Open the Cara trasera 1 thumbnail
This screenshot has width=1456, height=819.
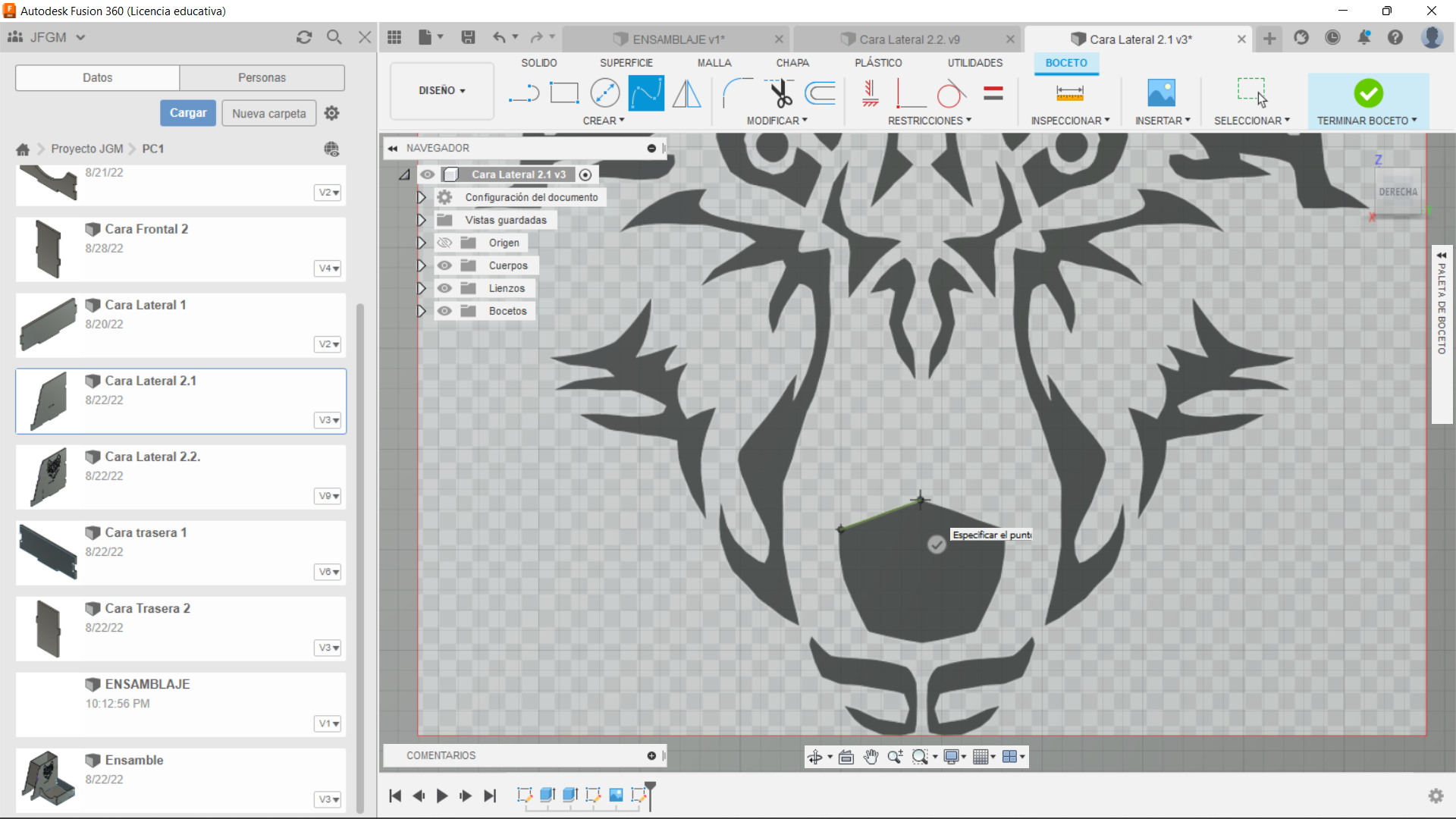[x=48, y=552]
